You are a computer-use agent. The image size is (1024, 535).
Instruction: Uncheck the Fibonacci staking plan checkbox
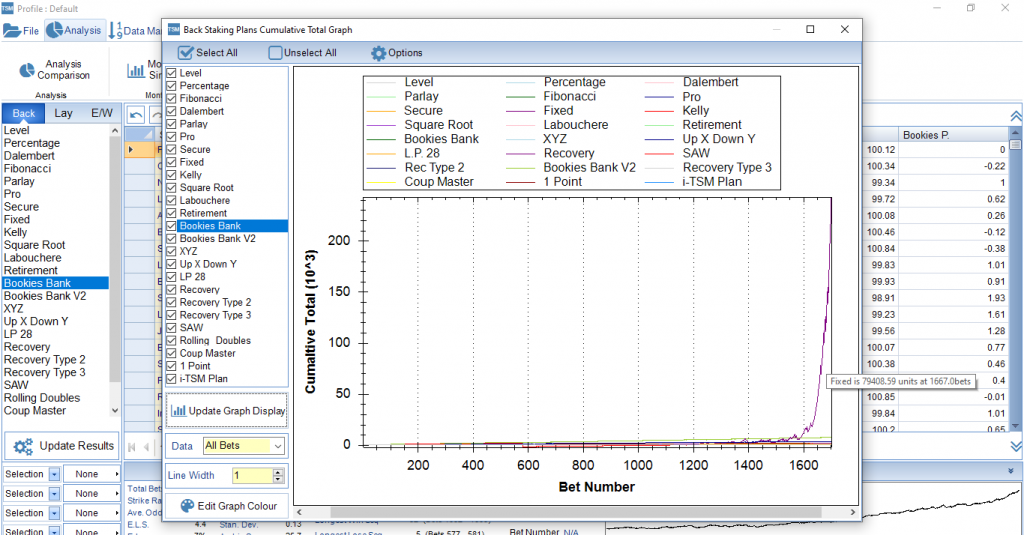click(172, 99)
